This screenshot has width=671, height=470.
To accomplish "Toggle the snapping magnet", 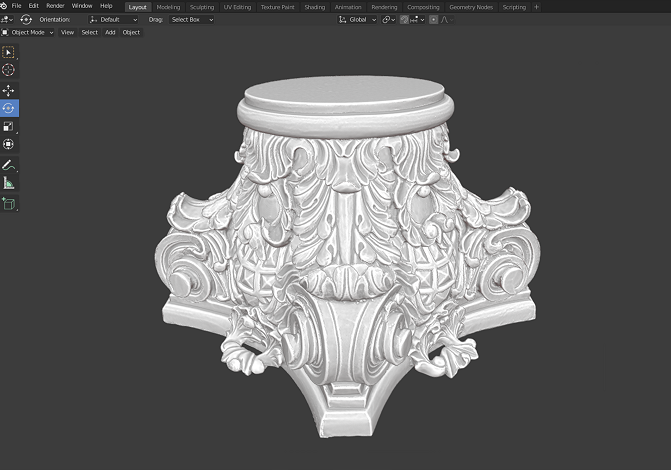I will 406,19.
